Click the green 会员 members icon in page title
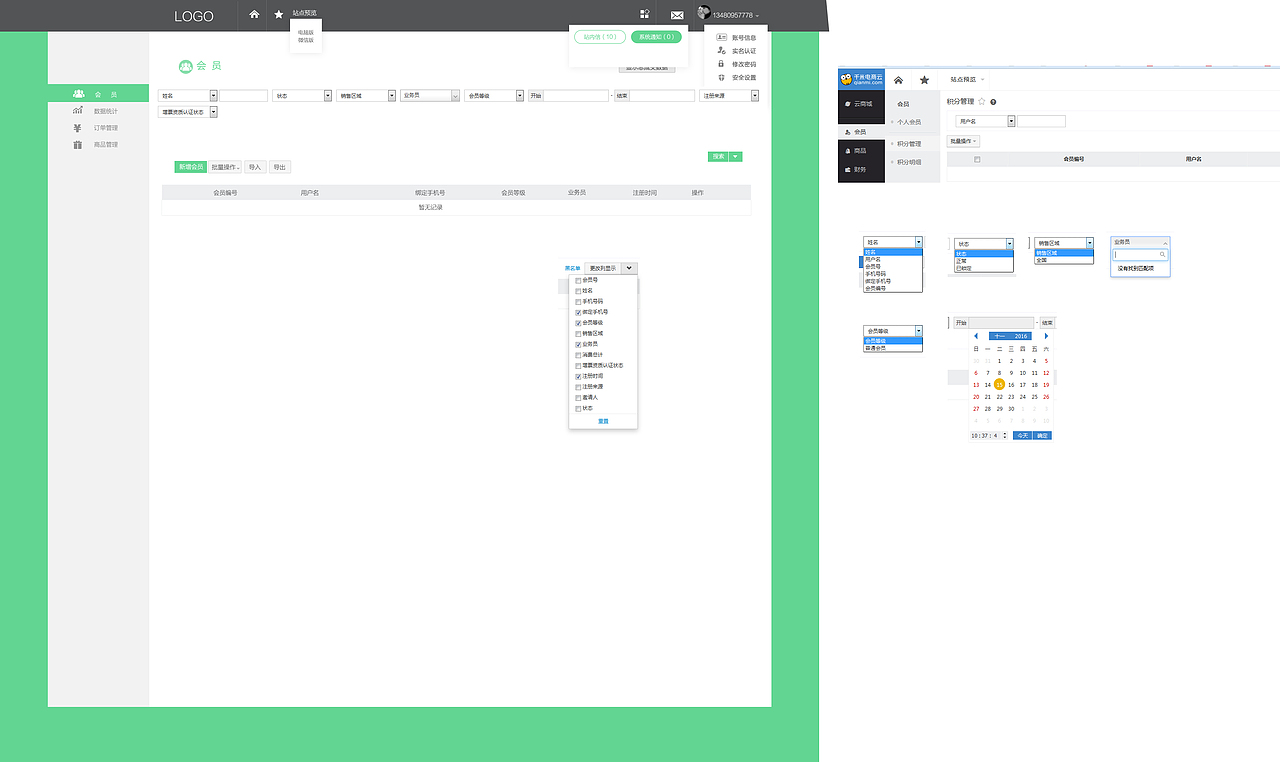This screenshot has width=1280, height=762. pyautogui.click(x=185, y=66)
